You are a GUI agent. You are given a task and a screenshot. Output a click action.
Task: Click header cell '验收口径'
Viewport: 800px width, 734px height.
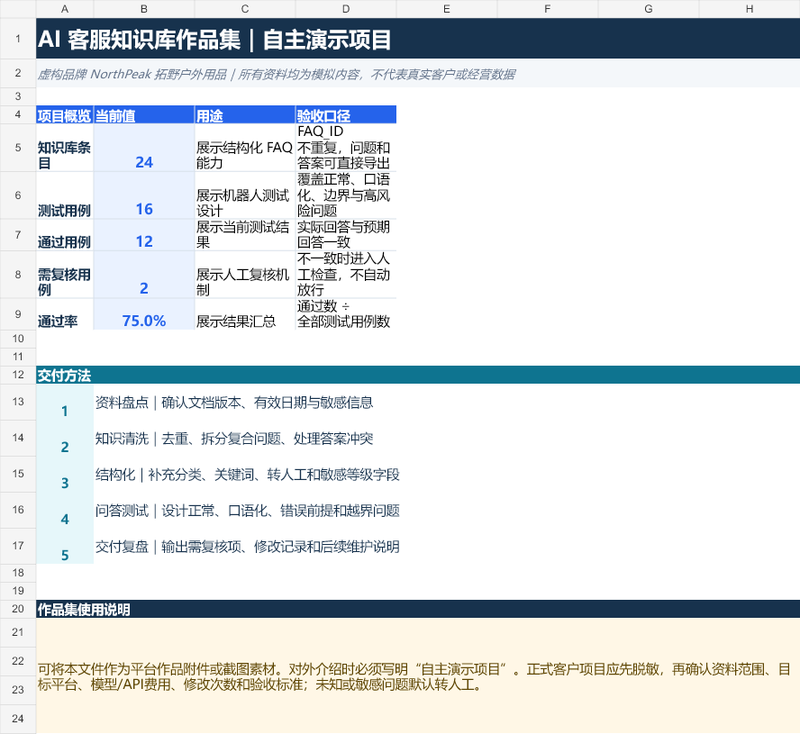[x=346, y=115]
